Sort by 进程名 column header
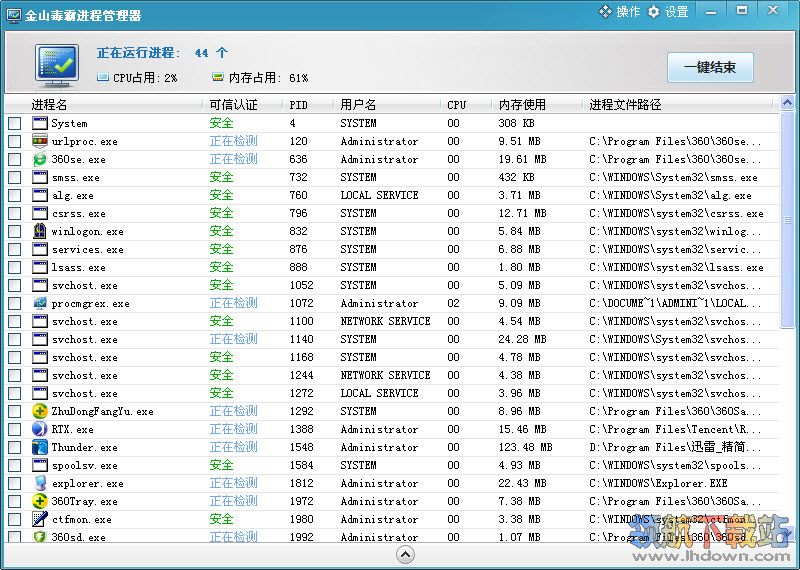Viewport: 800px width, 570px height. click(x=49, y=105)
